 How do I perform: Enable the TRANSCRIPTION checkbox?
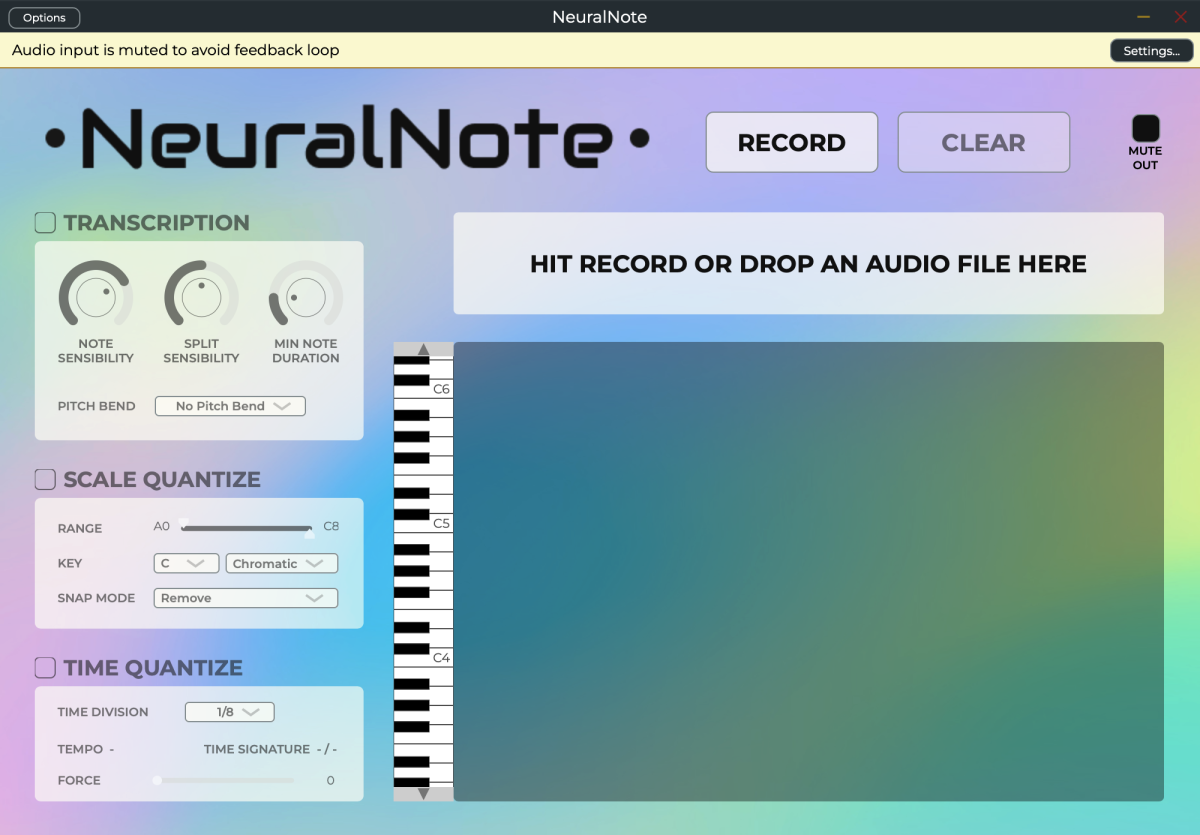[45, 222]
